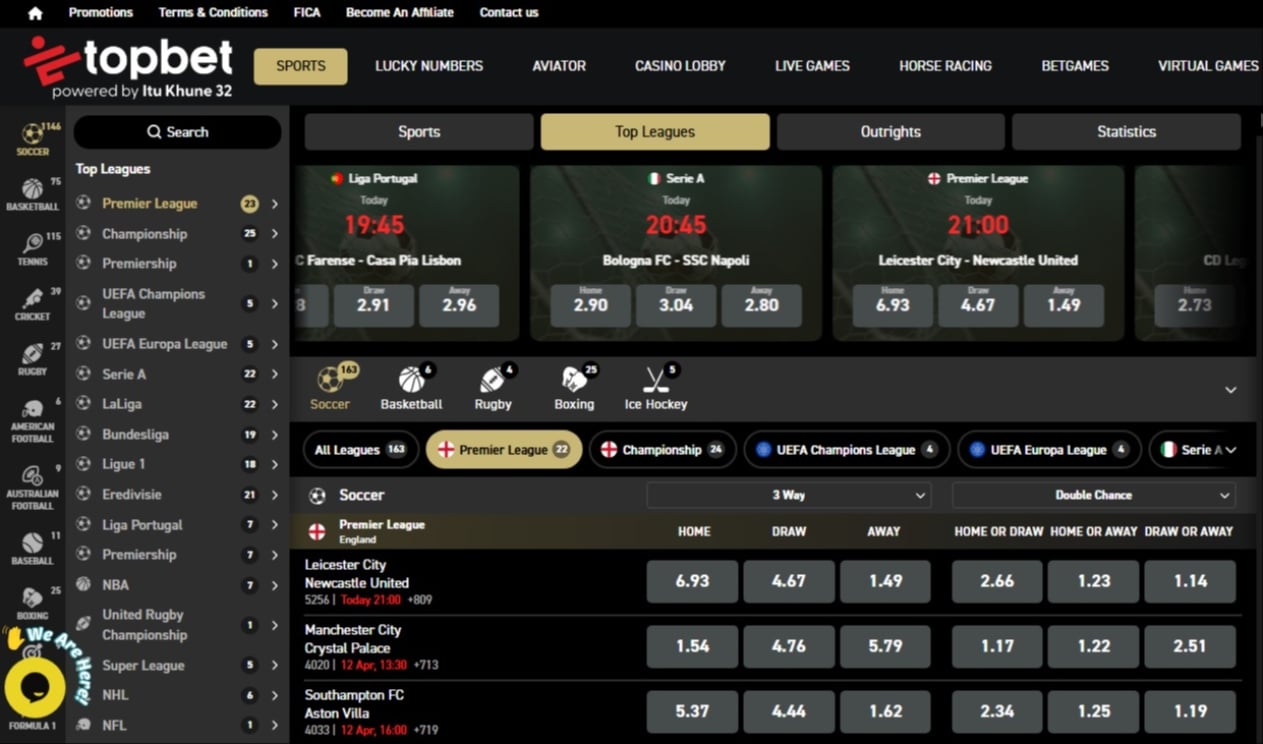Open the CASINO LOBBY menu
This screenshot has height=744, width=1263.
680,66
